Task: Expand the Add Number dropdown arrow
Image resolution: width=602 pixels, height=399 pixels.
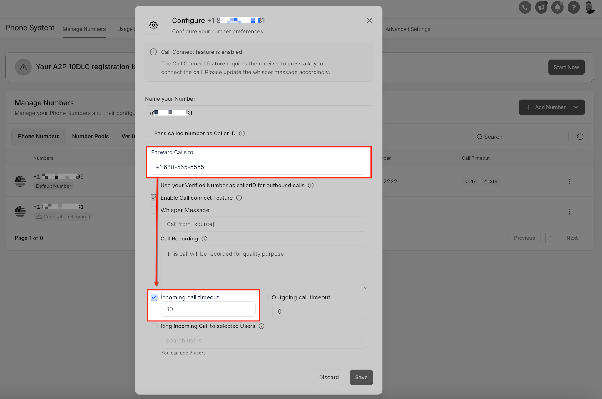Action: click(x=576, y=107)
